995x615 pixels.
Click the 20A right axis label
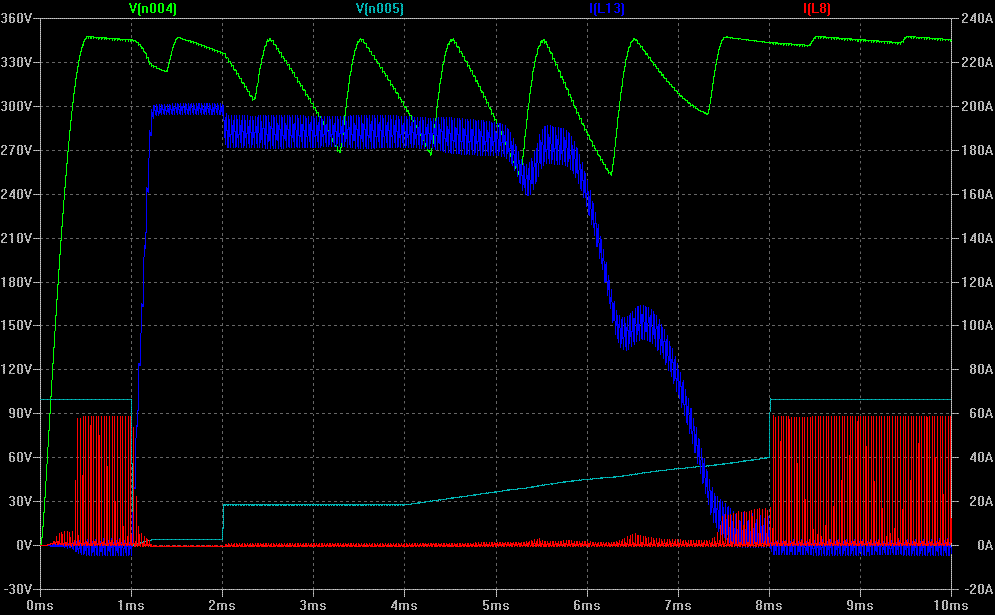980,501
